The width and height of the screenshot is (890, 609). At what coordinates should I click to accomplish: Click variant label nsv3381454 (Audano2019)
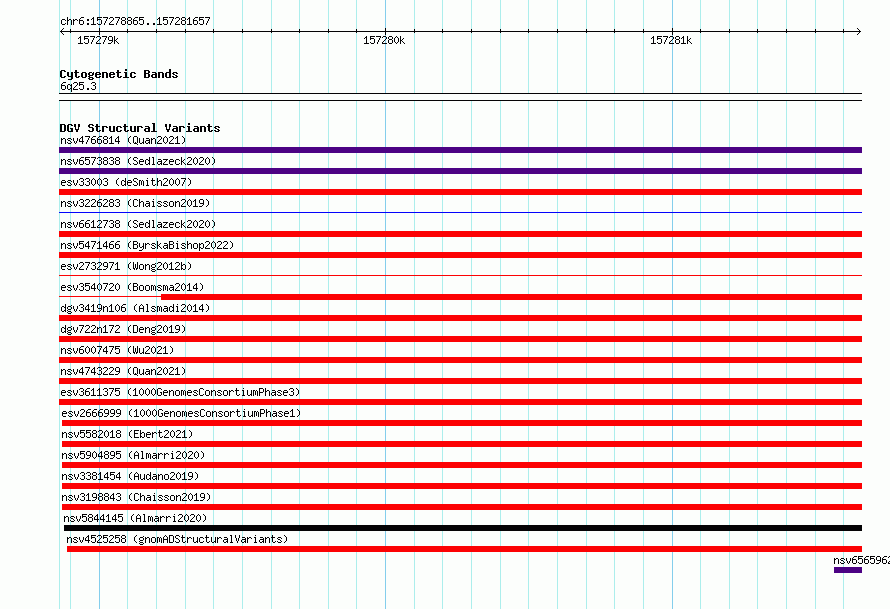(x=131, y=476)
